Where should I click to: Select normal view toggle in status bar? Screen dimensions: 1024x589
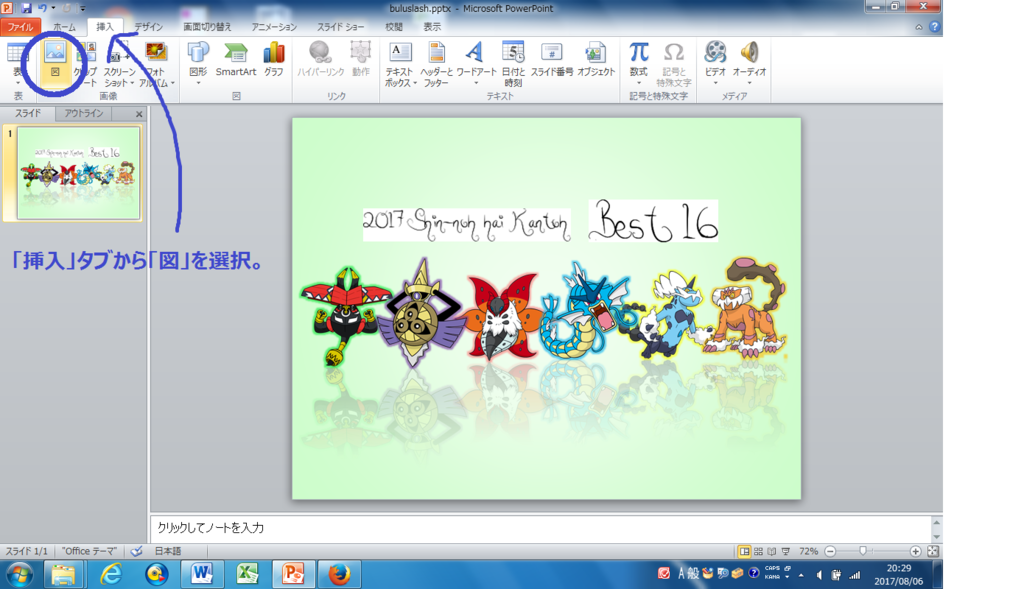(x=744, y=552)
